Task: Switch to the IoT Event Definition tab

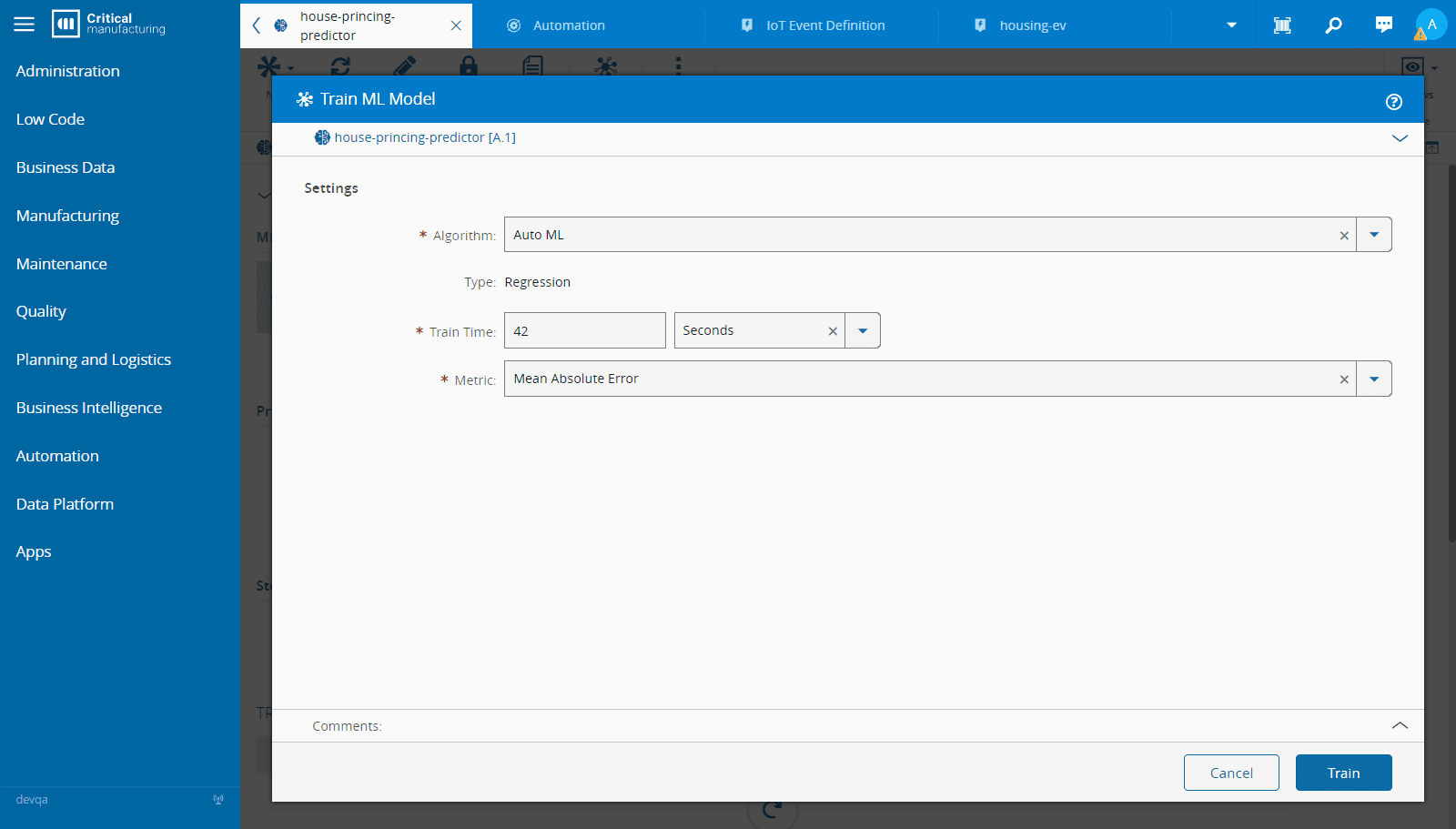Action: [x=824, y=25]
